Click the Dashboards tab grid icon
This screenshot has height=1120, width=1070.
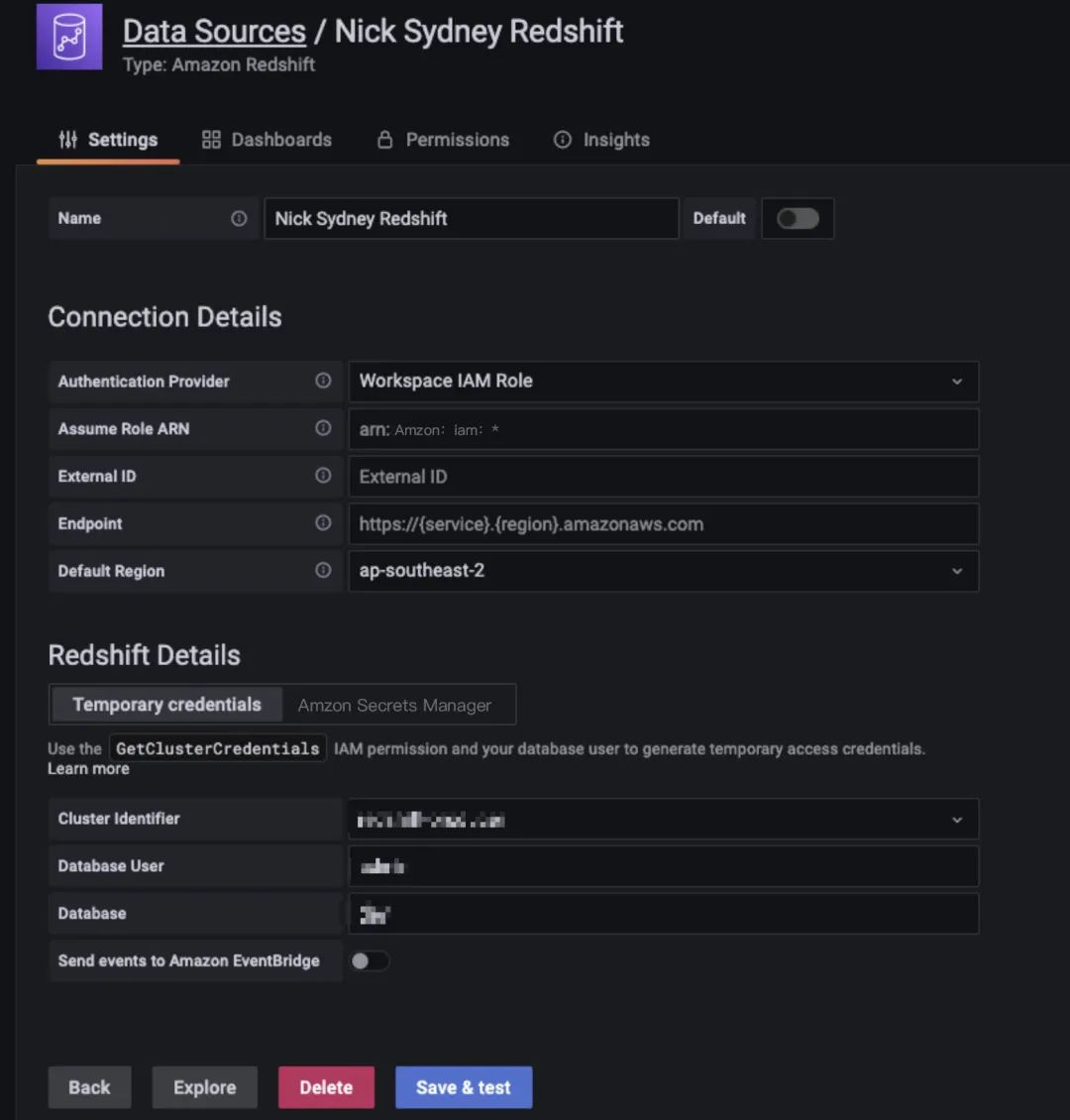click(211, 140)
